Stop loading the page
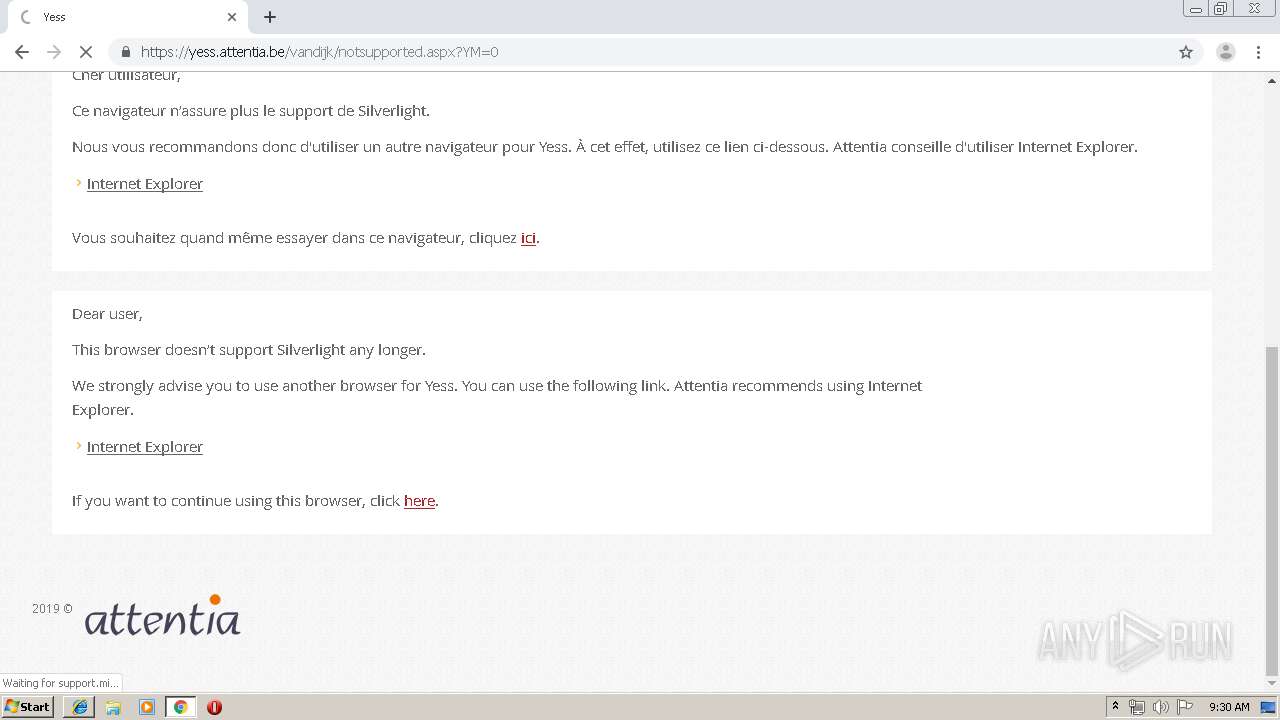Screen dimensions: 1280x720 (86, 52)
